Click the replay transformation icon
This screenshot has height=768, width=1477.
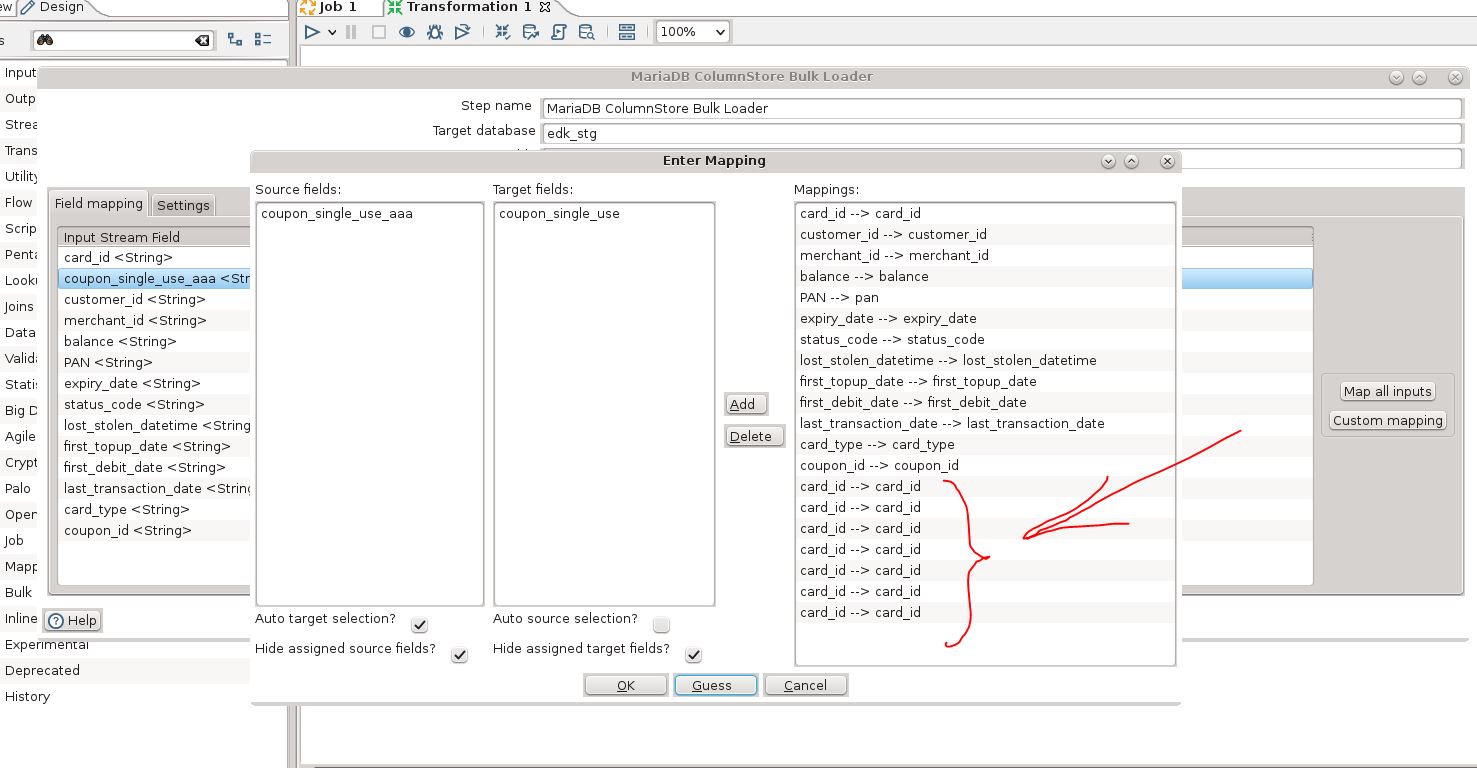(x=462, y=32)
